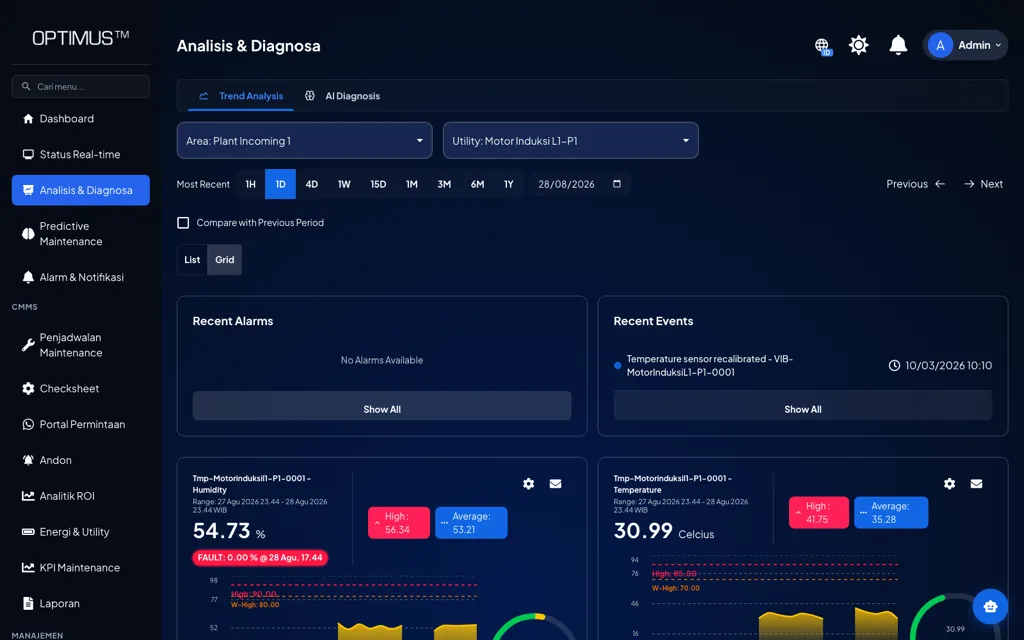
Task: Click Temperature chart envelope icon
Action: coord(976,484)
